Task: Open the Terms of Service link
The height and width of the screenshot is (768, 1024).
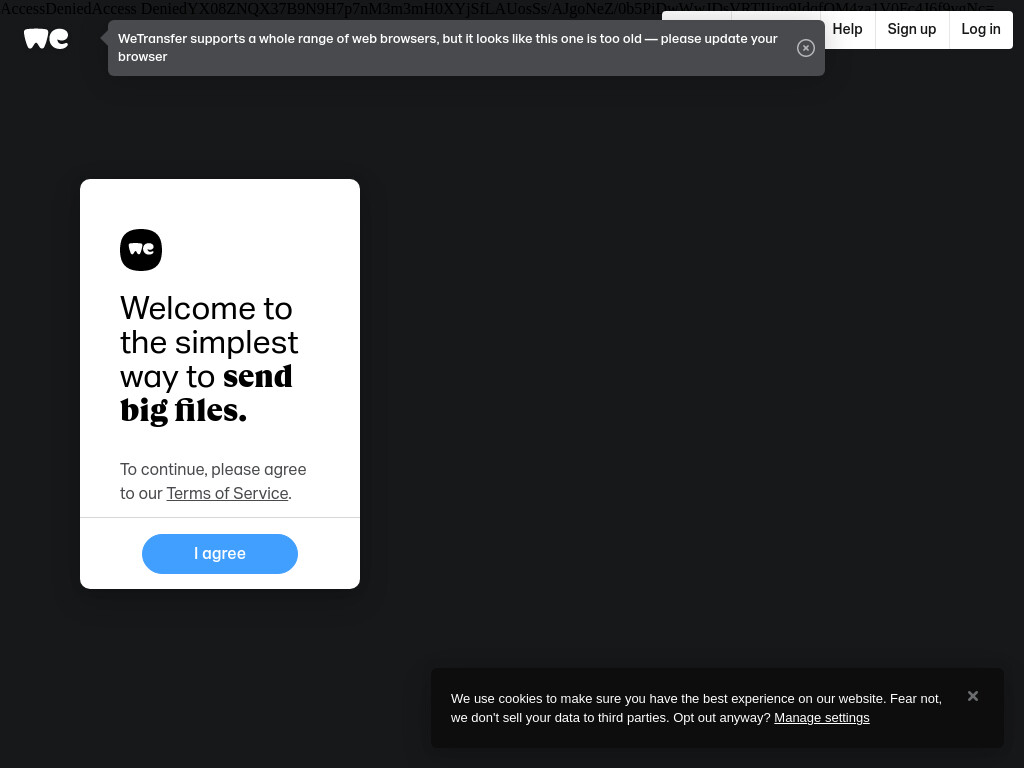Action: (x=227, y=493)
